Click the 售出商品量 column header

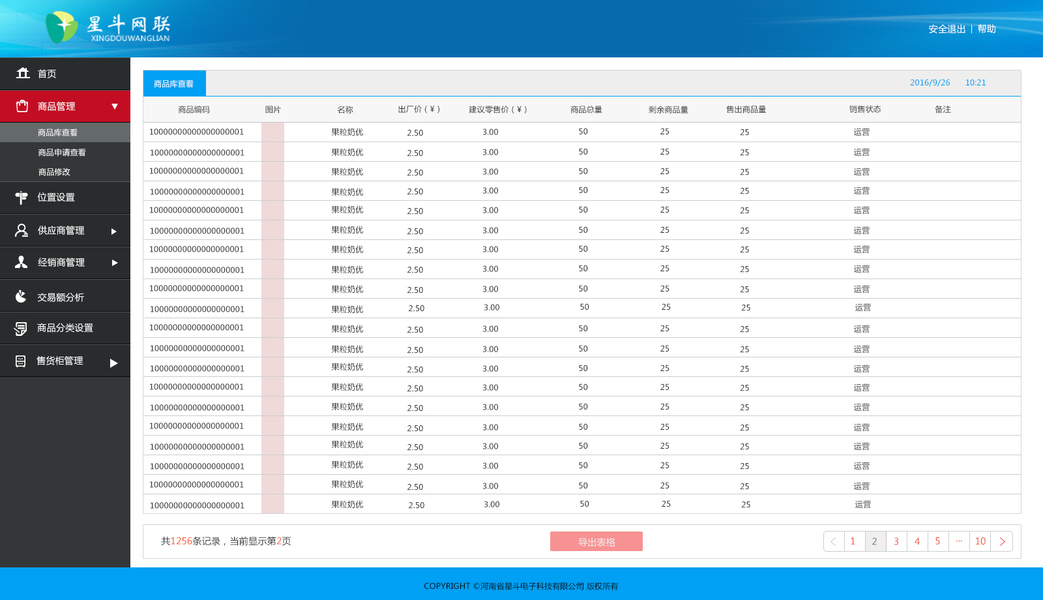click(x=746, y=110)
